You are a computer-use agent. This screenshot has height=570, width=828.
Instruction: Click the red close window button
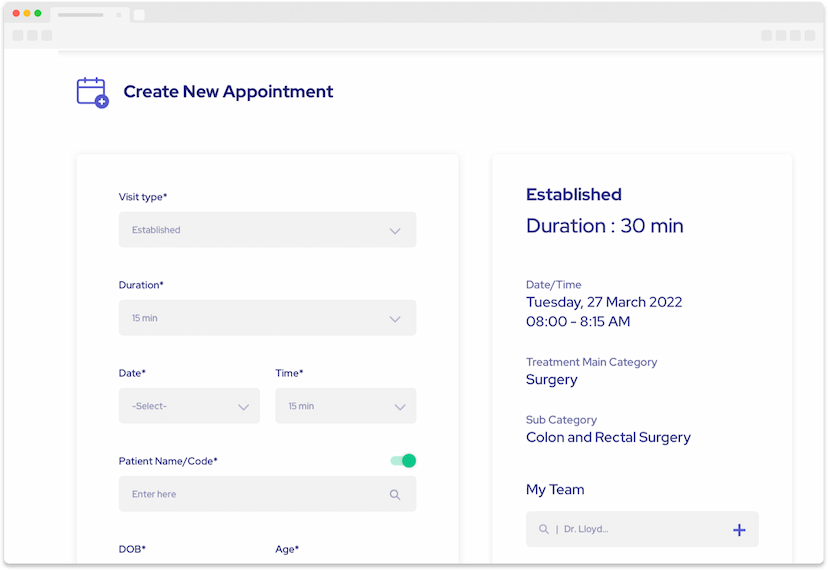click(16, 13)
